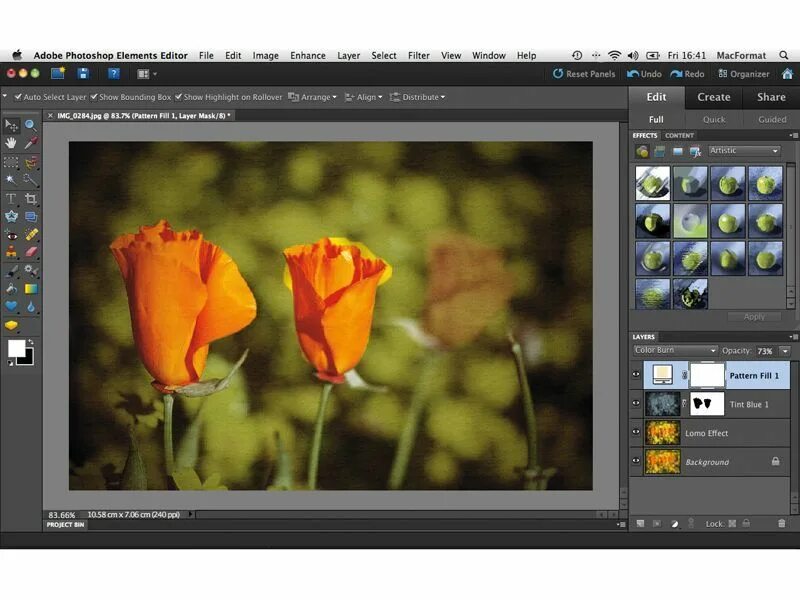The height and width of the screenshot is (600, 800).
Task: Select the blue heart Custom Shape tool
Action: tap(11, 307)
